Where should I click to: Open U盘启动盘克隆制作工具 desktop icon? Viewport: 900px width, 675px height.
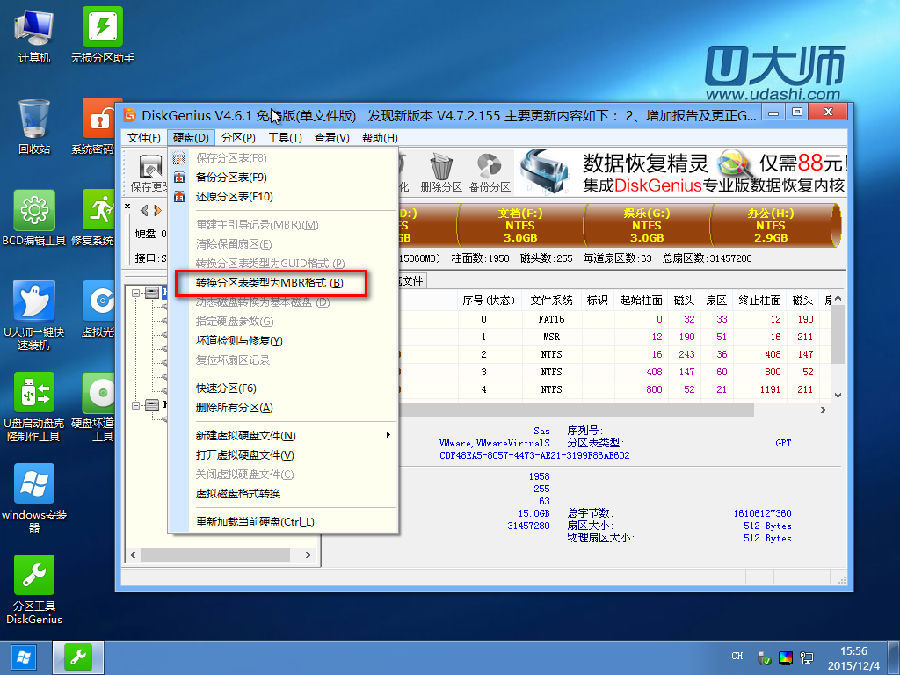pos(34,407)
